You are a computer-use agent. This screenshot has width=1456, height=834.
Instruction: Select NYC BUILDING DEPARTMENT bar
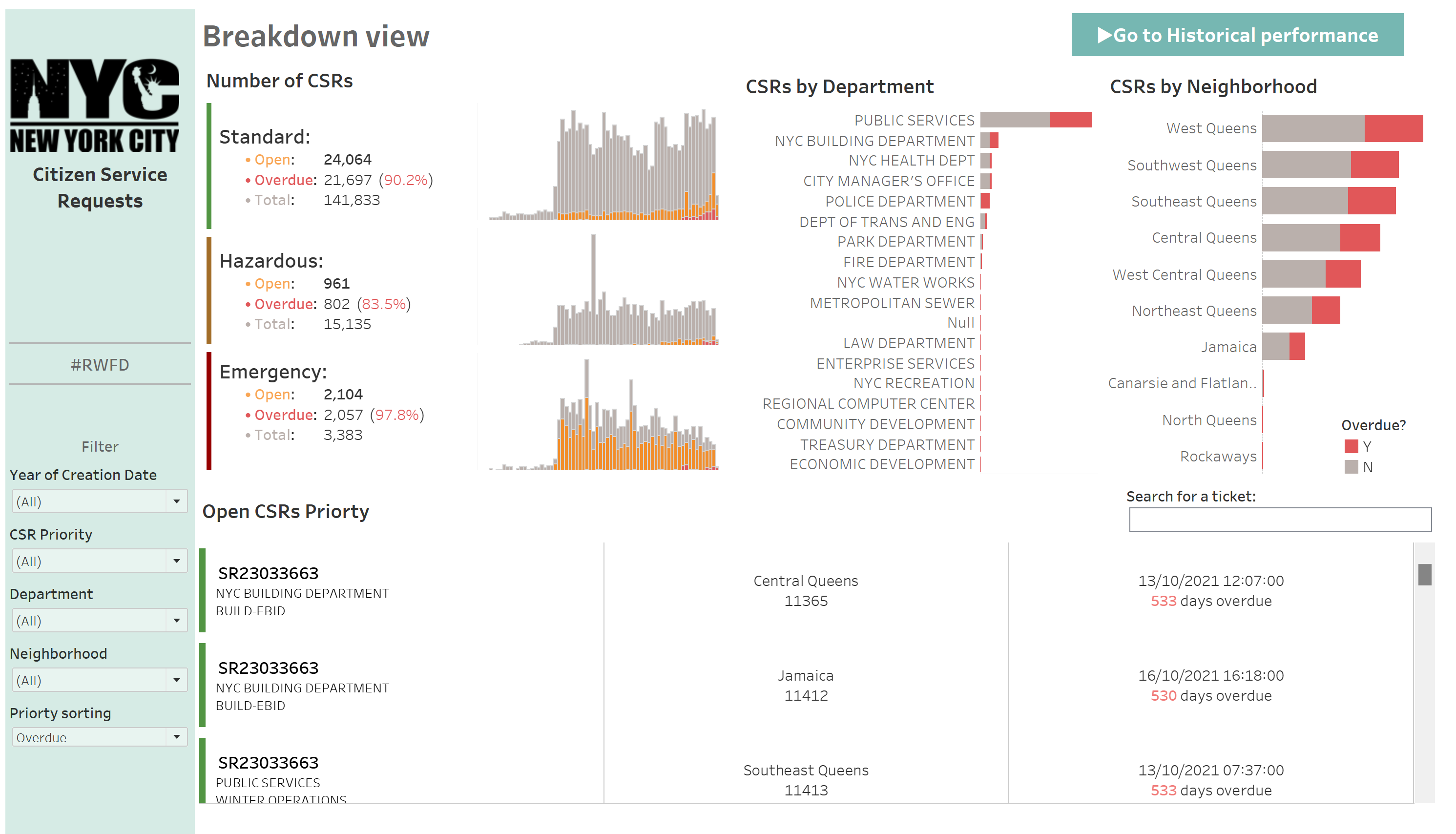pos(989,140)
